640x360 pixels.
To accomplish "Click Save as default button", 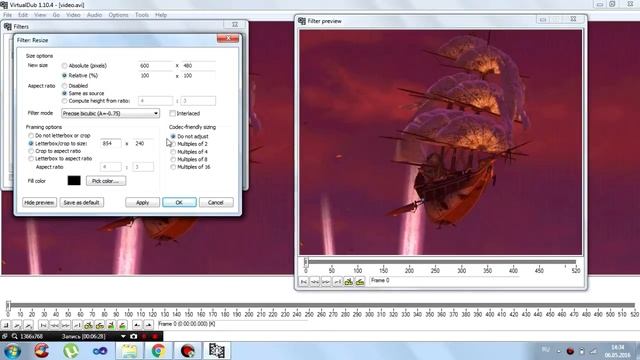I will (x=82, y=202).
